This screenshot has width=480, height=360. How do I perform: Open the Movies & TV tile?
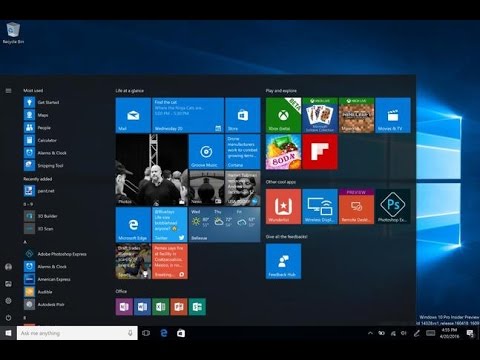393,115
